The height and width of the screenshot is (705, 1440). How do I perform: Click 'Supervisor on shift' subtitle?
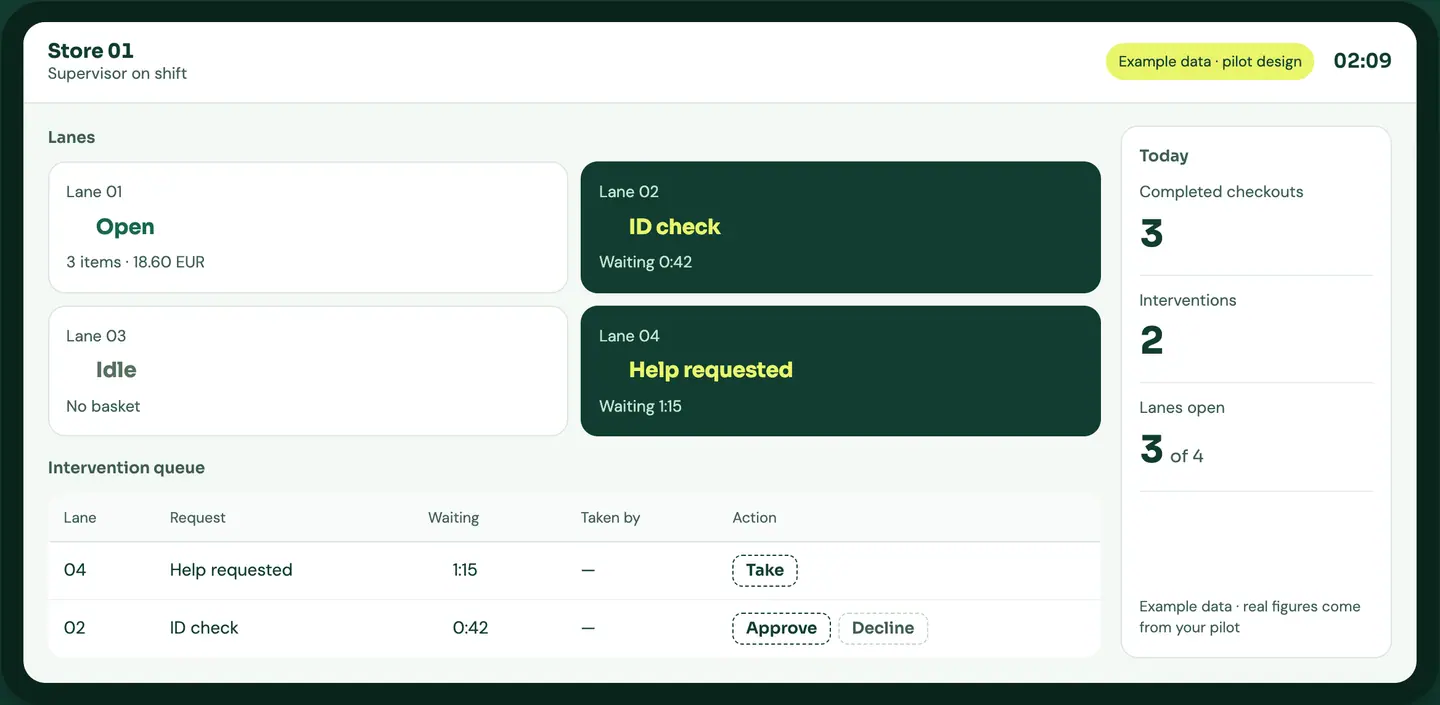coord(117,74)
